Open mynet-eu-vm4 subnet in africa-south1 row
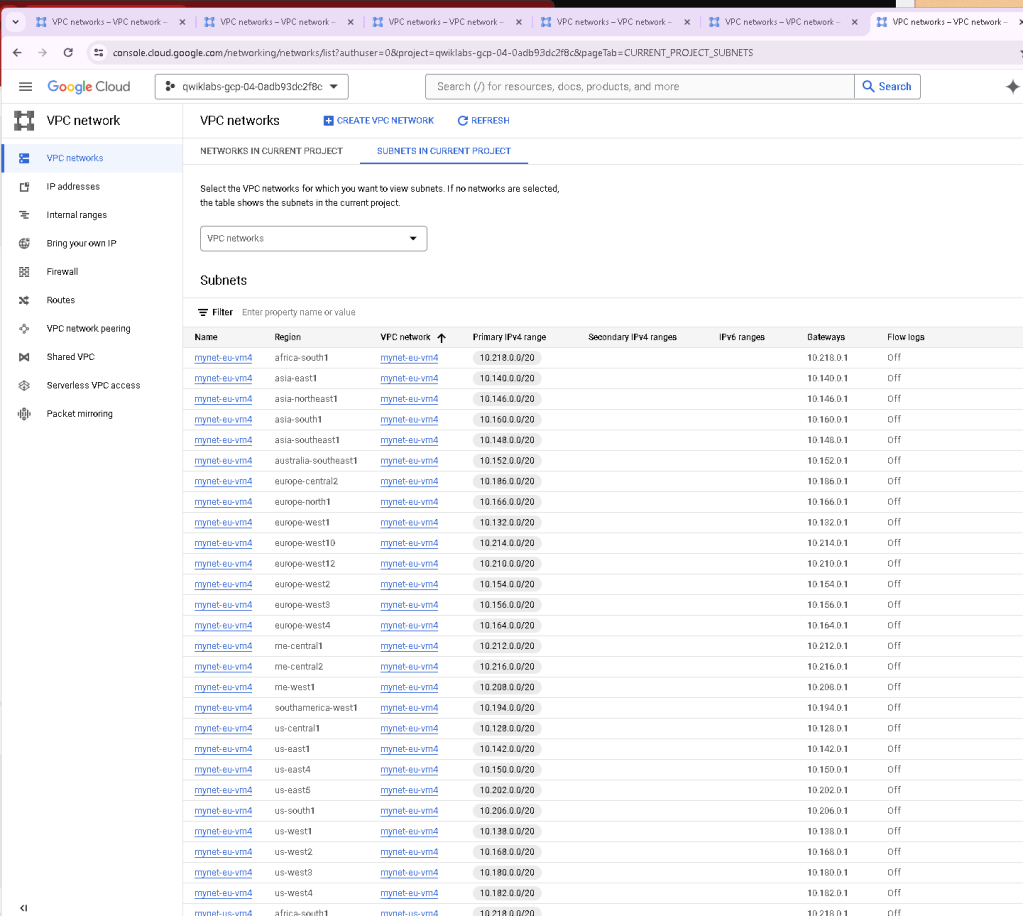1023x916 pixels. point(223,358)
